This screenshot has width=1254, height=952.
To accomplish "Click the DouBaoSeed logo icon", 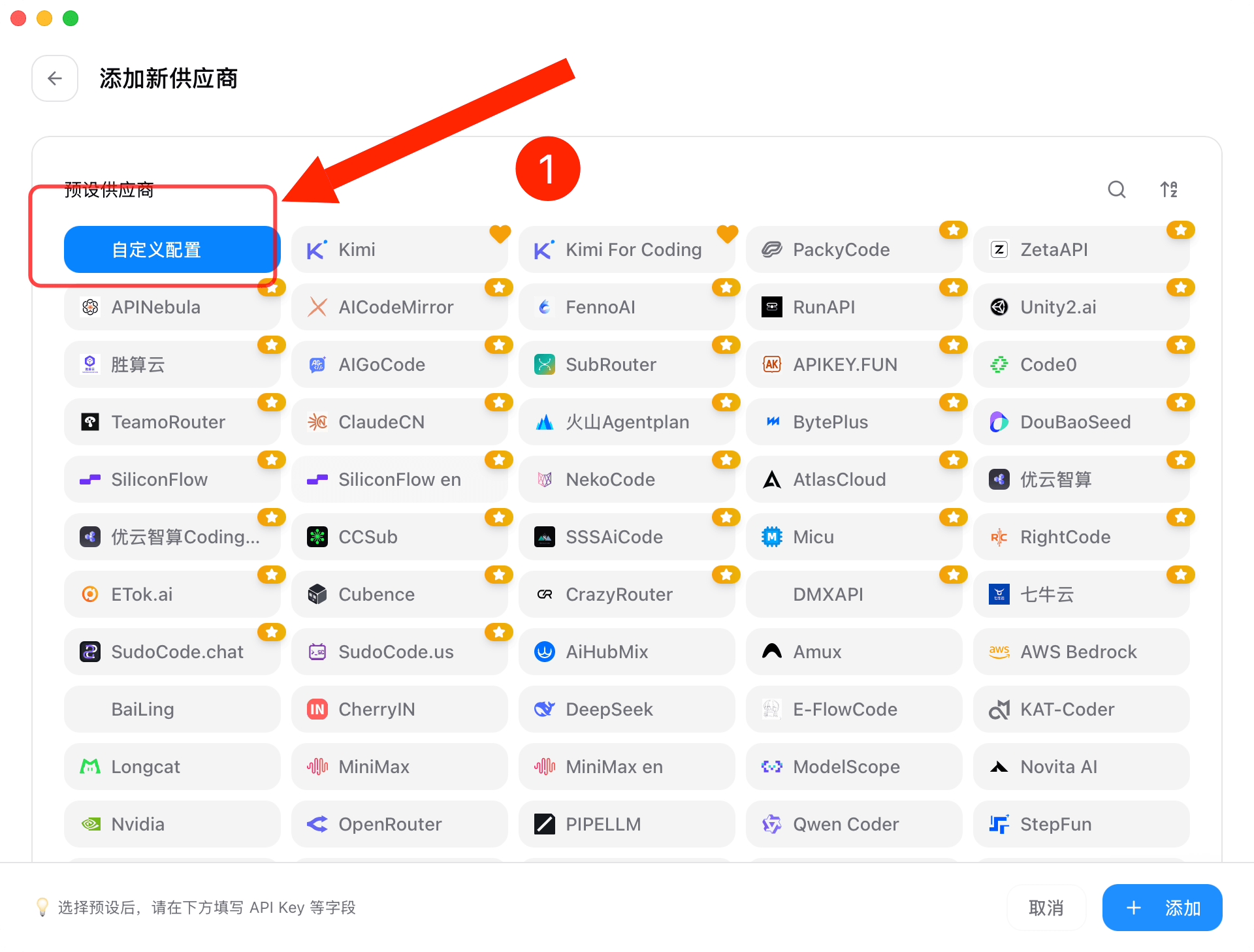I will click(999, 422).
